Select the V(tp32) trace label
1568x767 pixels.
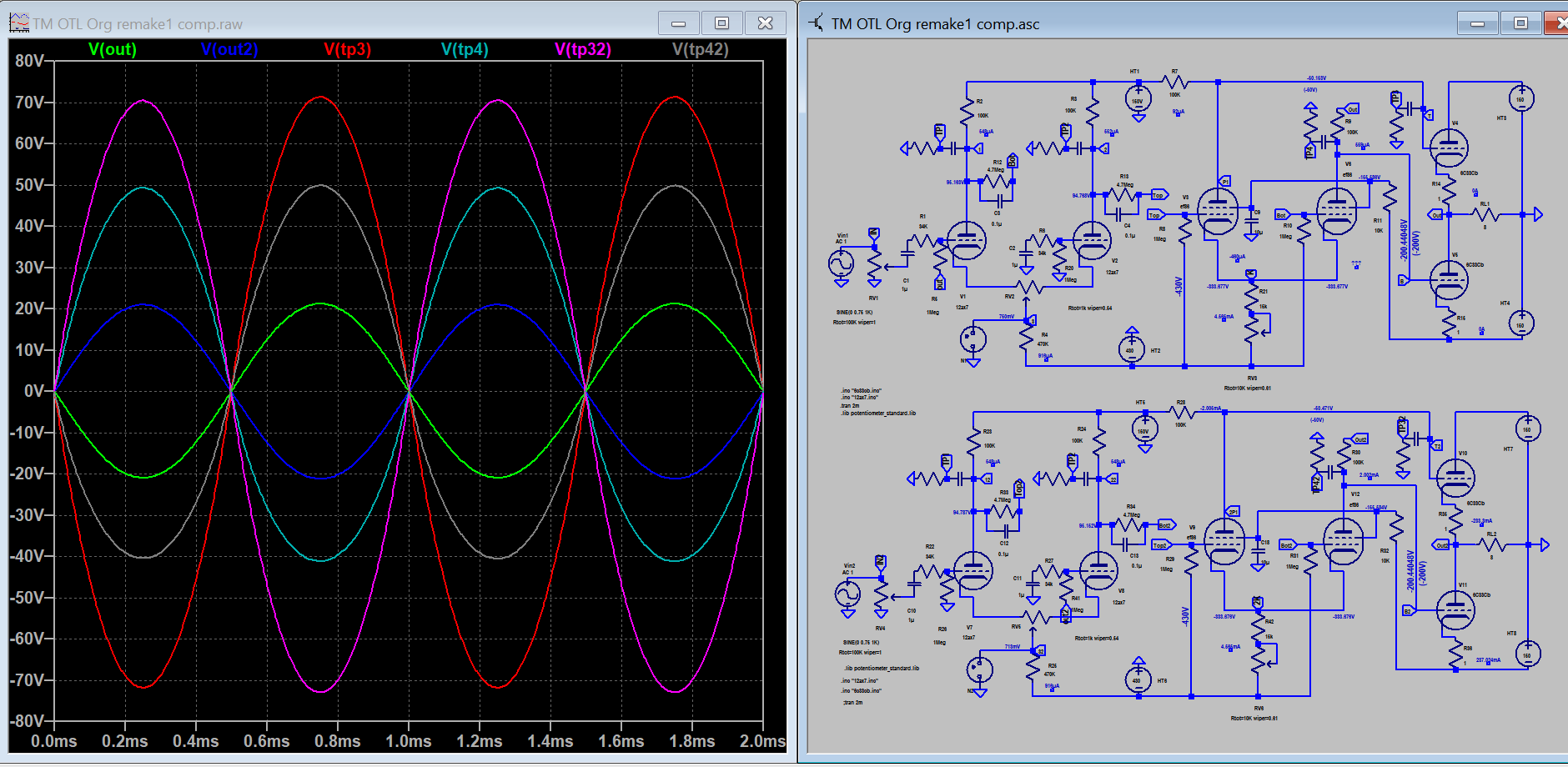tap(583, 49)
